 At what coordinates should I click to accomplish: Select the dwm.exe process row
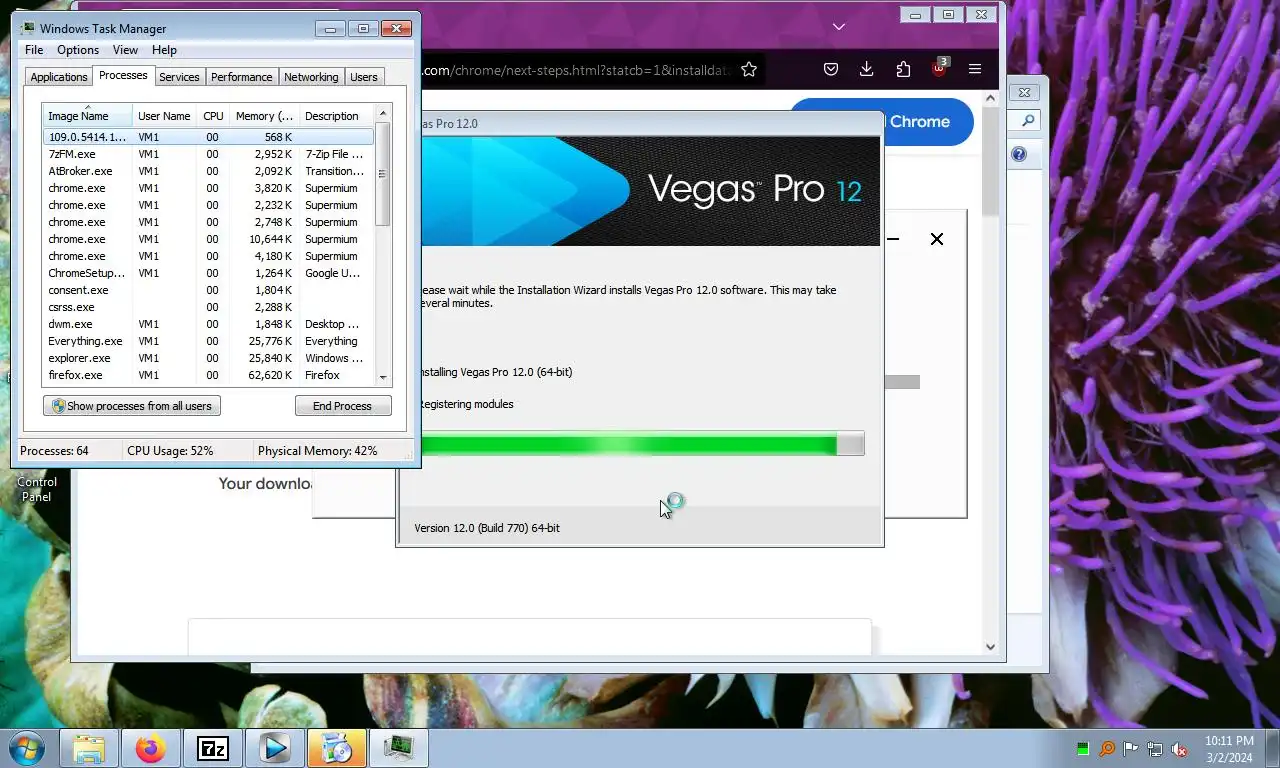pos(208,324)
